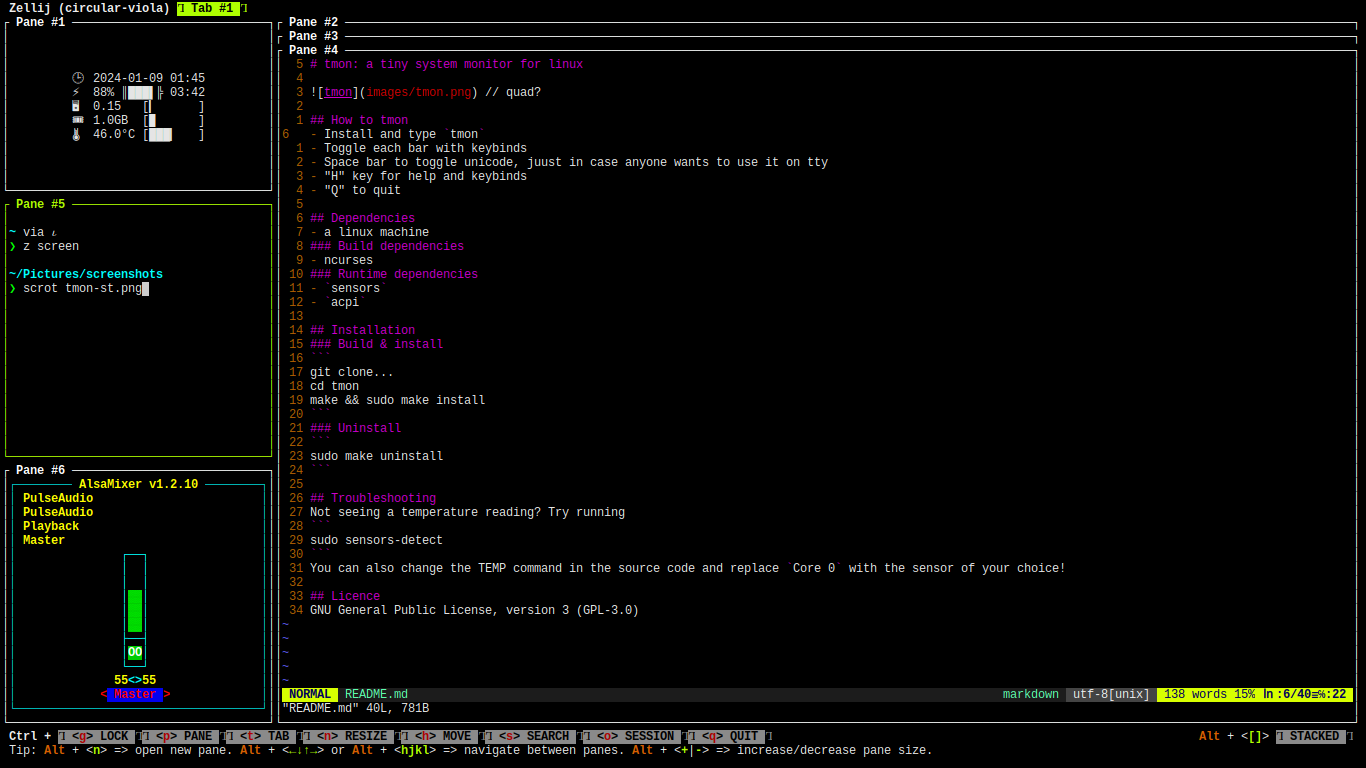Click the 'make && sudo make install' line
This screenshot has width=1366, height=768.
pyautogui.click(x=397, y=400)
